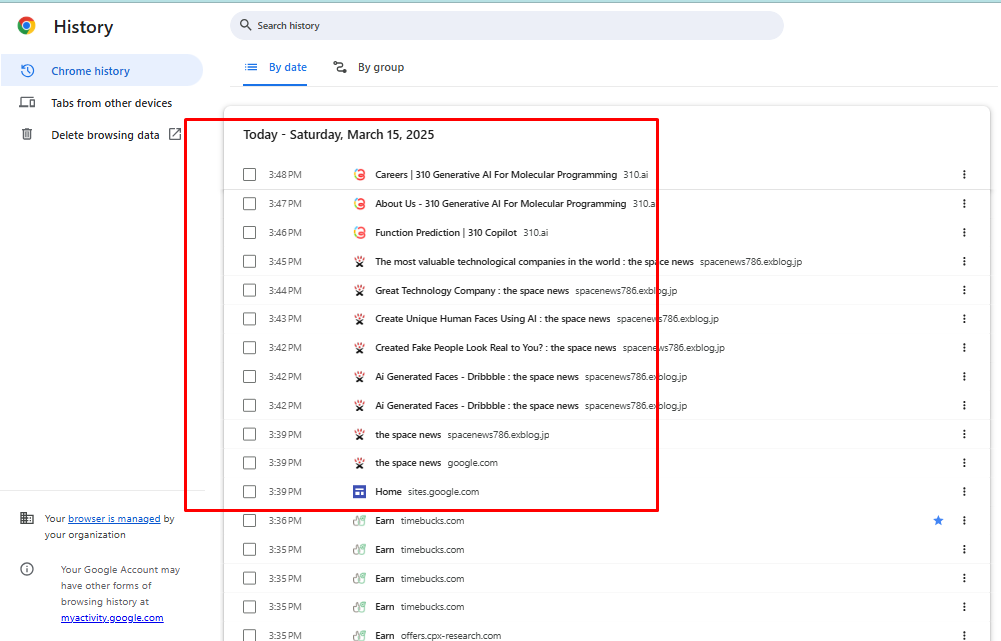Open the myactivity.google.com link

[112, 617]
